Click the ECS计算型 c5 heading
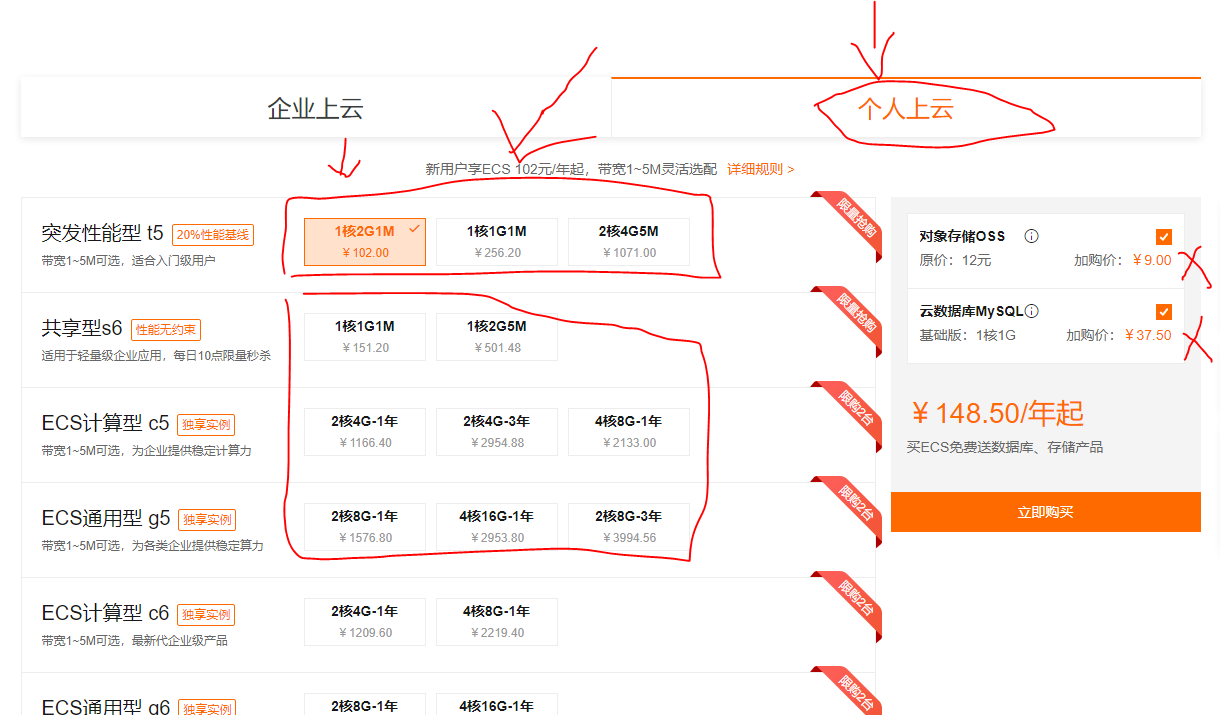 (x=105, y=423)
